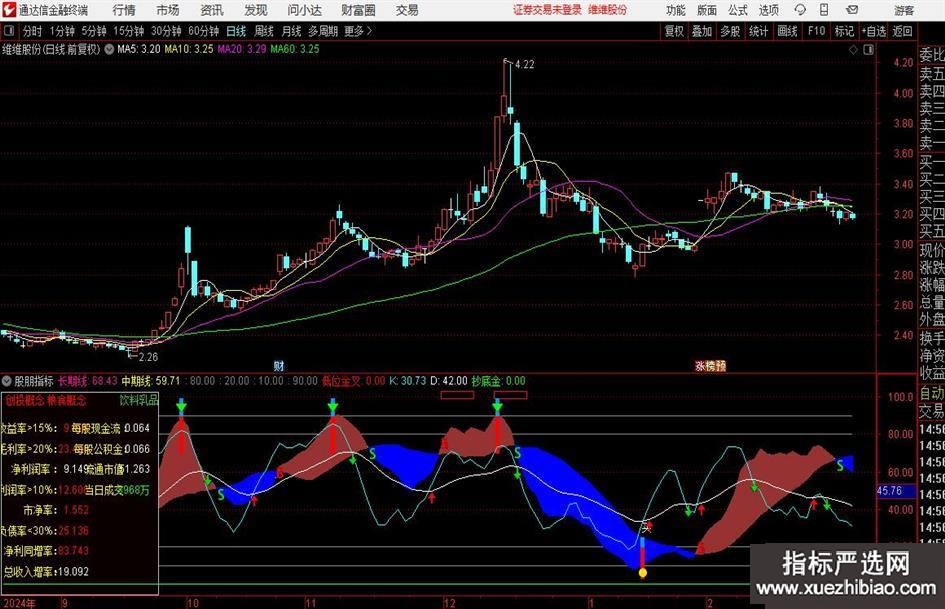Click the 复权 toolbar button
945x609 pixels.
coord(674,31)
